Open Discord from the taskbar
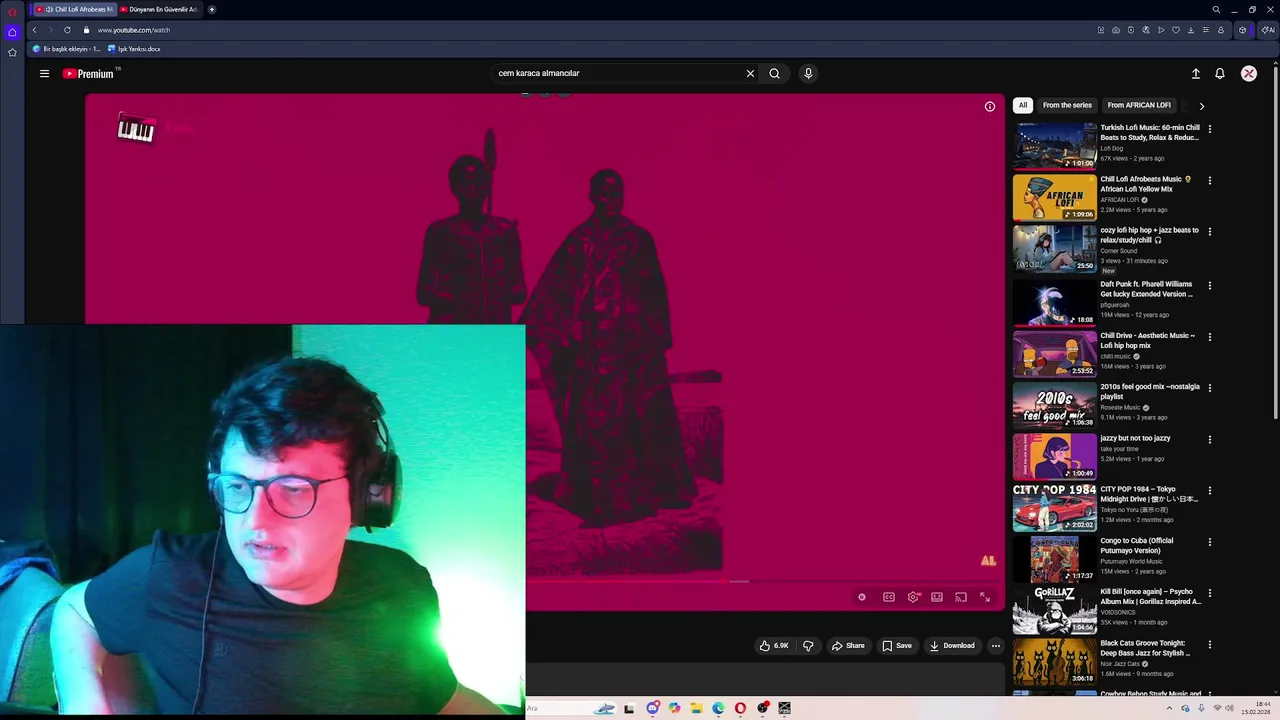Viewport: 1280px width, 720px height. pyautogui.click(x=652, y=708)
